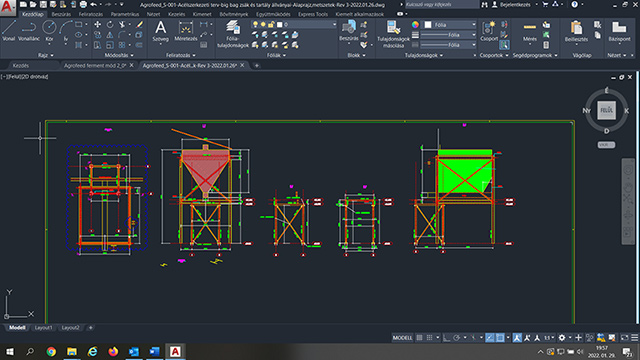This screenshot has width=640, height=360.
Task: Click the object color wheel swatch
Action: click(x=415, y=24)
